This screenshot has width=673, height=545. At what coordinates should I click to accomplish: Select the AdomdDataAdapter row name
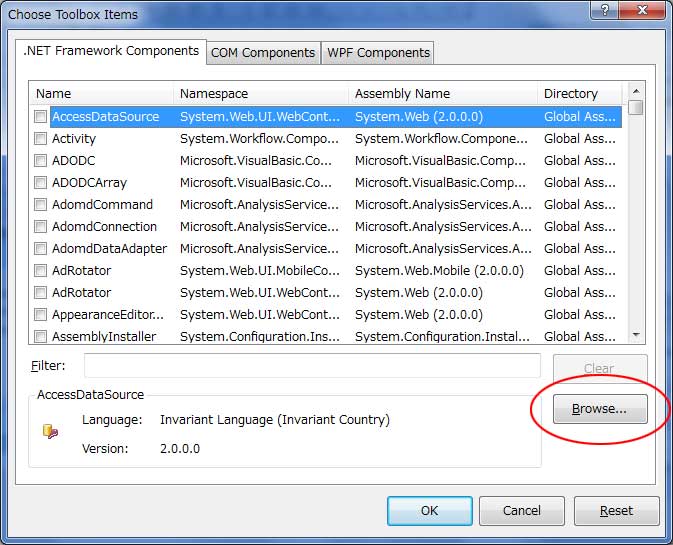click(109, 249)
